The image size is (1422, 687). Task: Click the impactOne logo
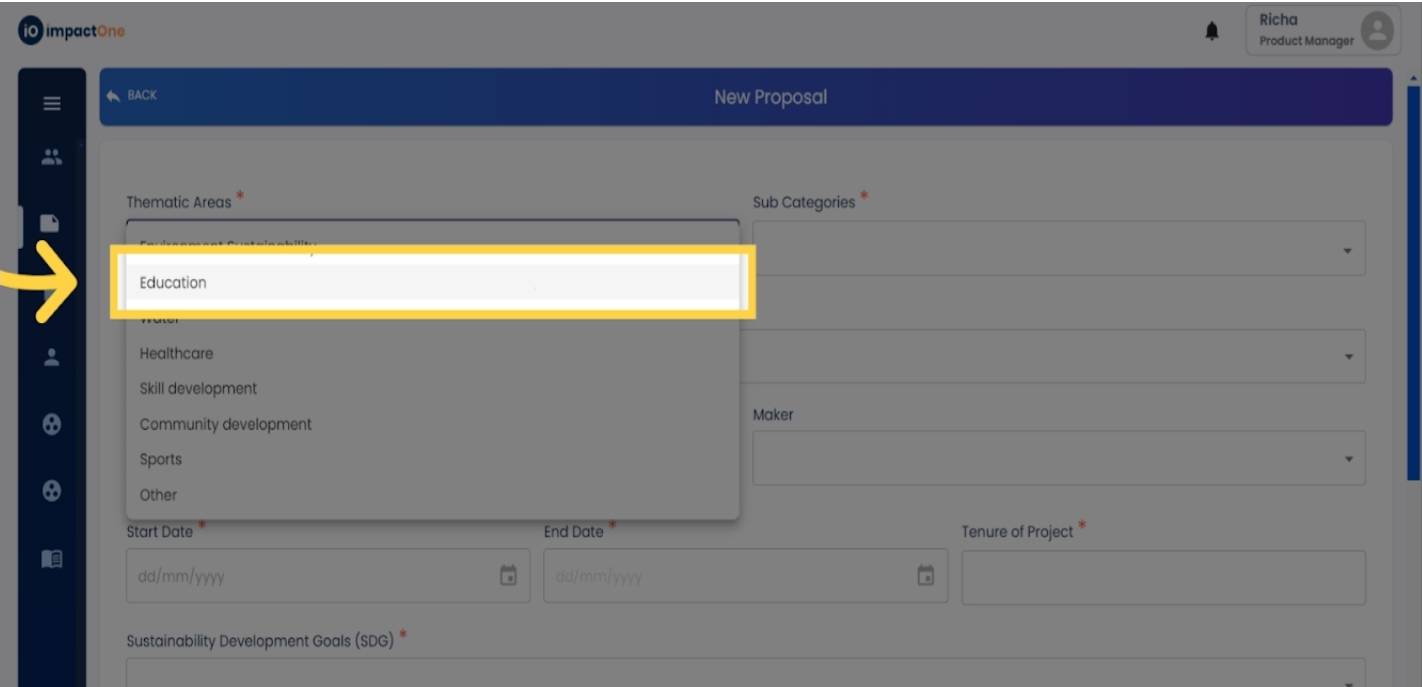click(70, 31)
